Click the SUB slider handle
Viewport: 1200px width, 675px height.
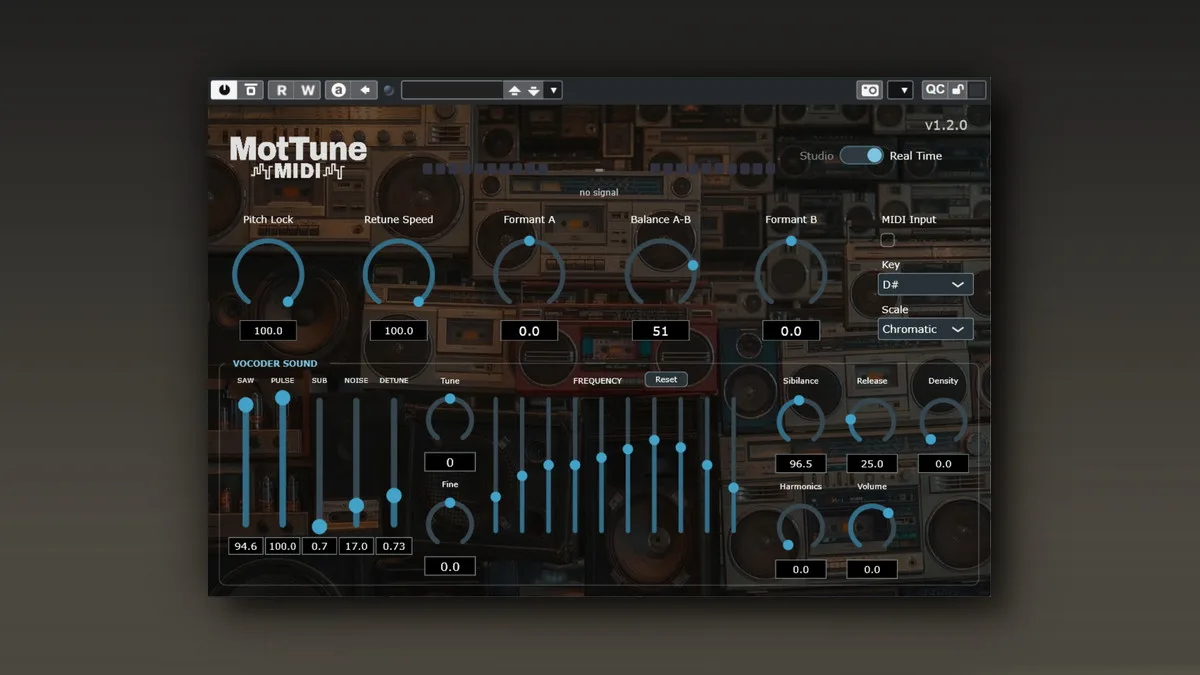[319, 527]
